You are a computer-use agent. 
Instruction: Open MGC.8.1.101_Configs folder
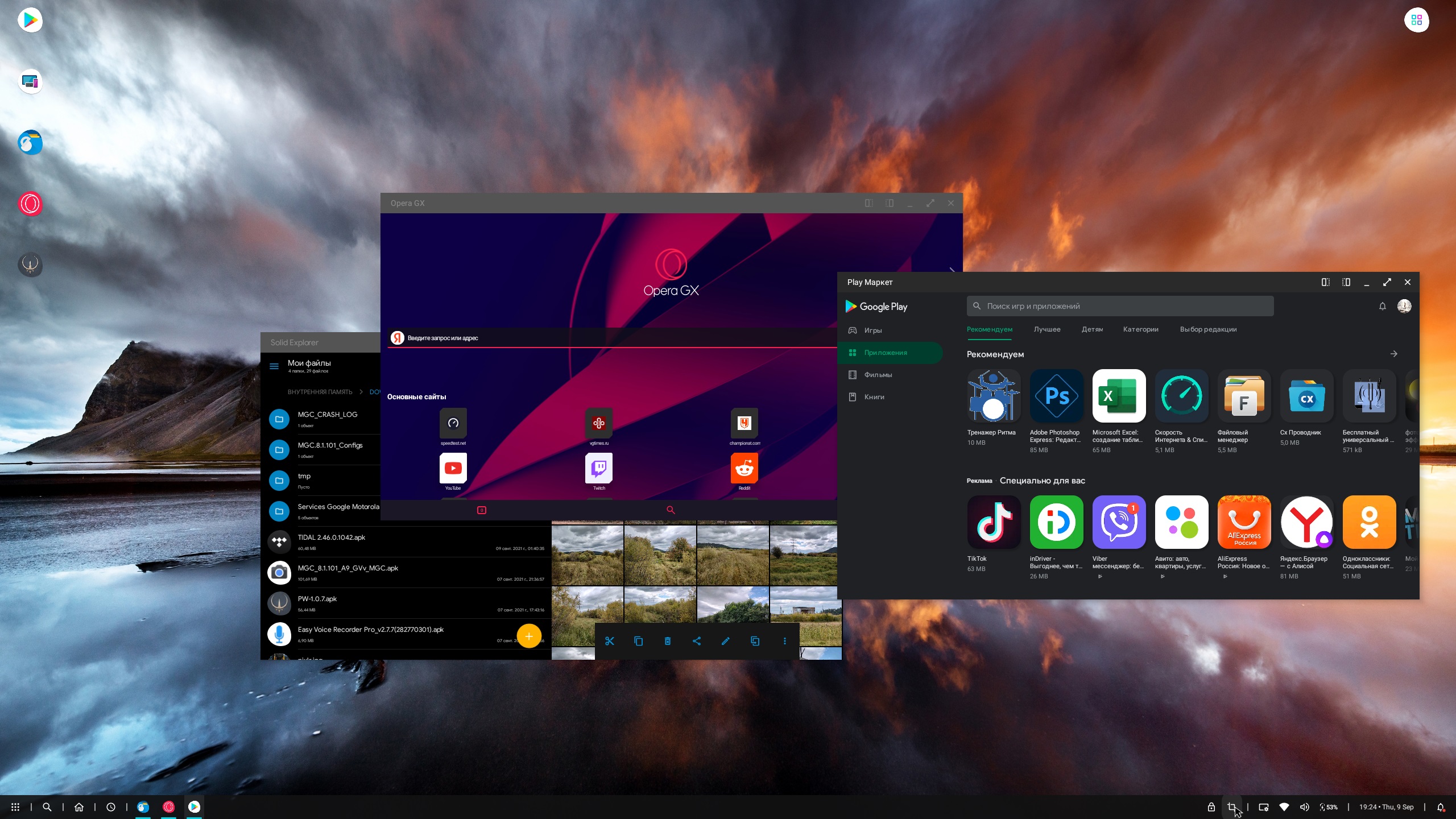pyautogui.click(x=321, y=450)
